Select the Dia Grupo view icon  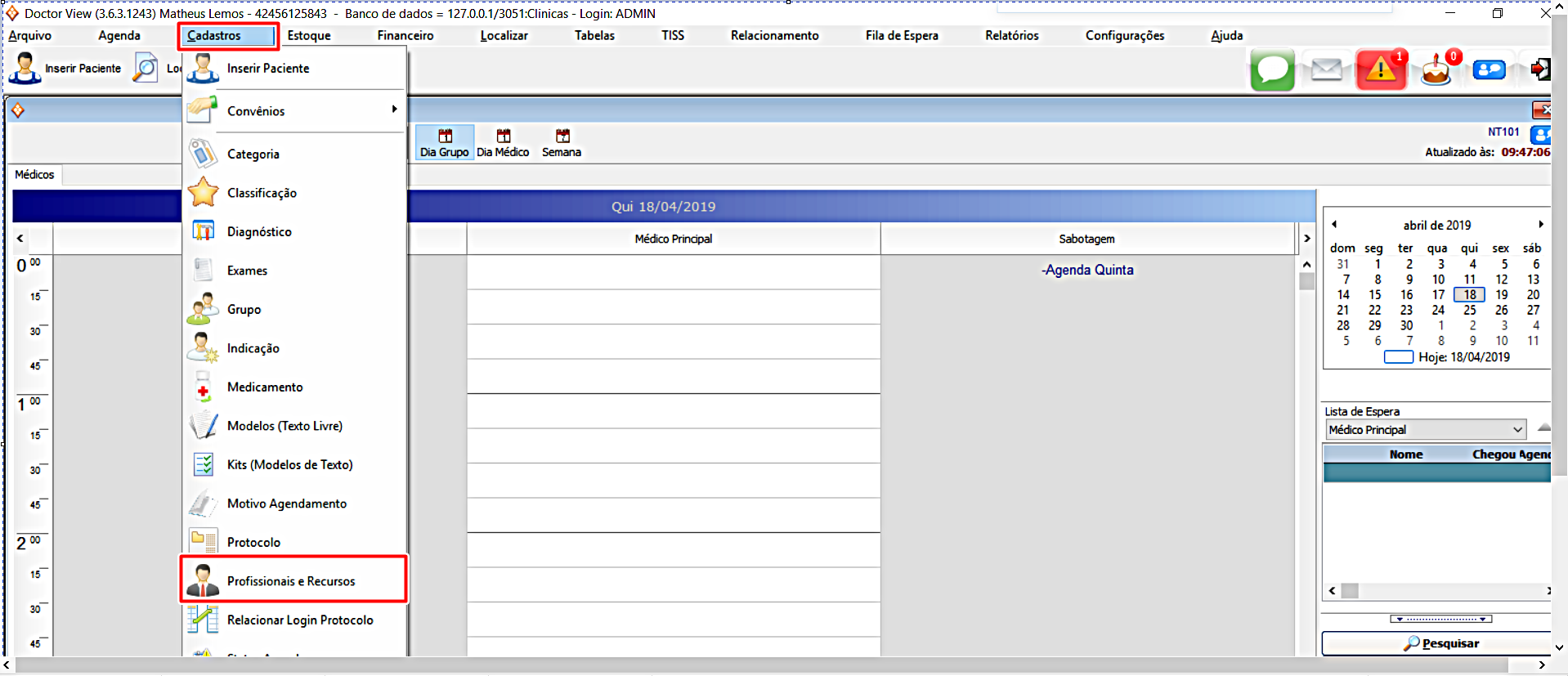pos(444,143)
